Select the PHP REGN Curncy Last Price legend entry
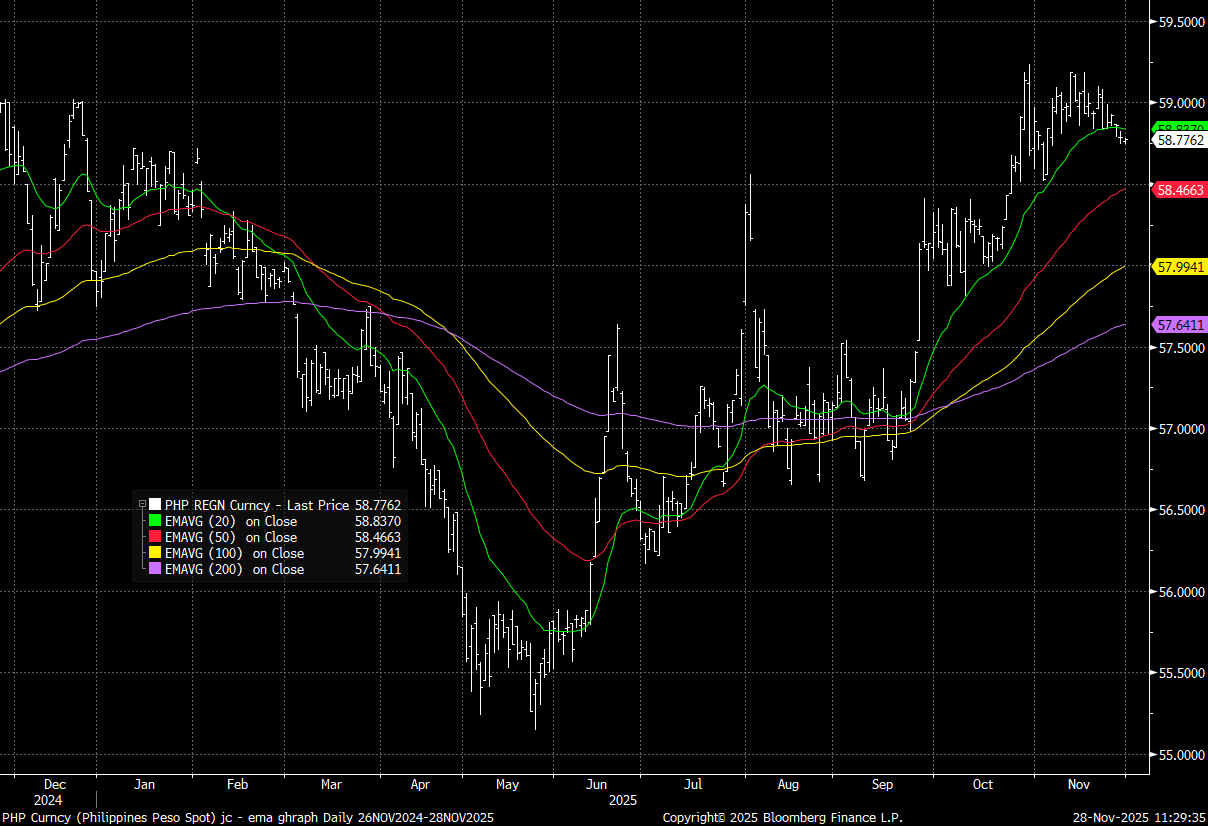The height and width of the screenshot is (826, 1208). point(257,505)
